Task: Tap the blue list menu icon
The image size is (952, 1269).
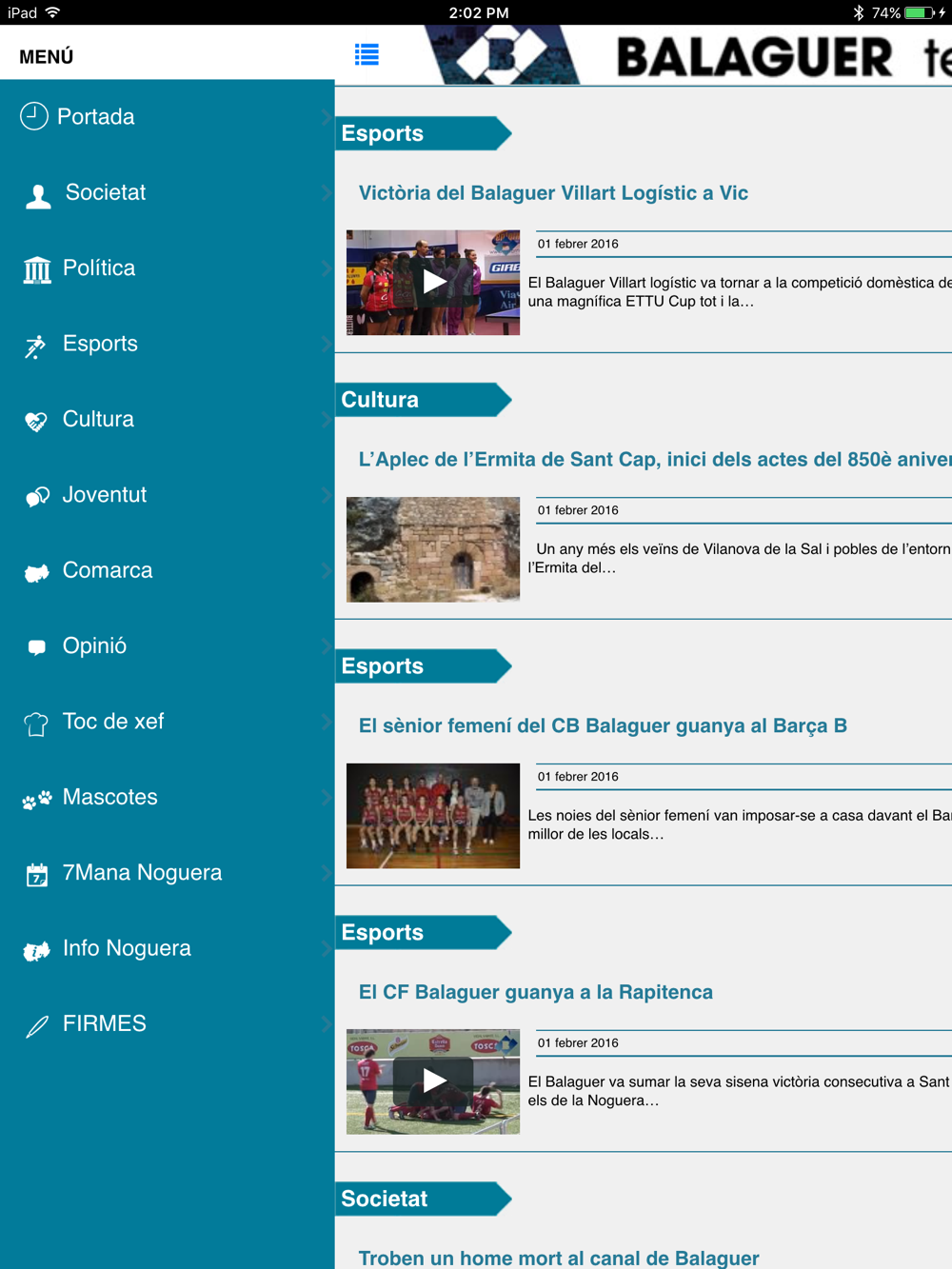Action: point(367,55)
